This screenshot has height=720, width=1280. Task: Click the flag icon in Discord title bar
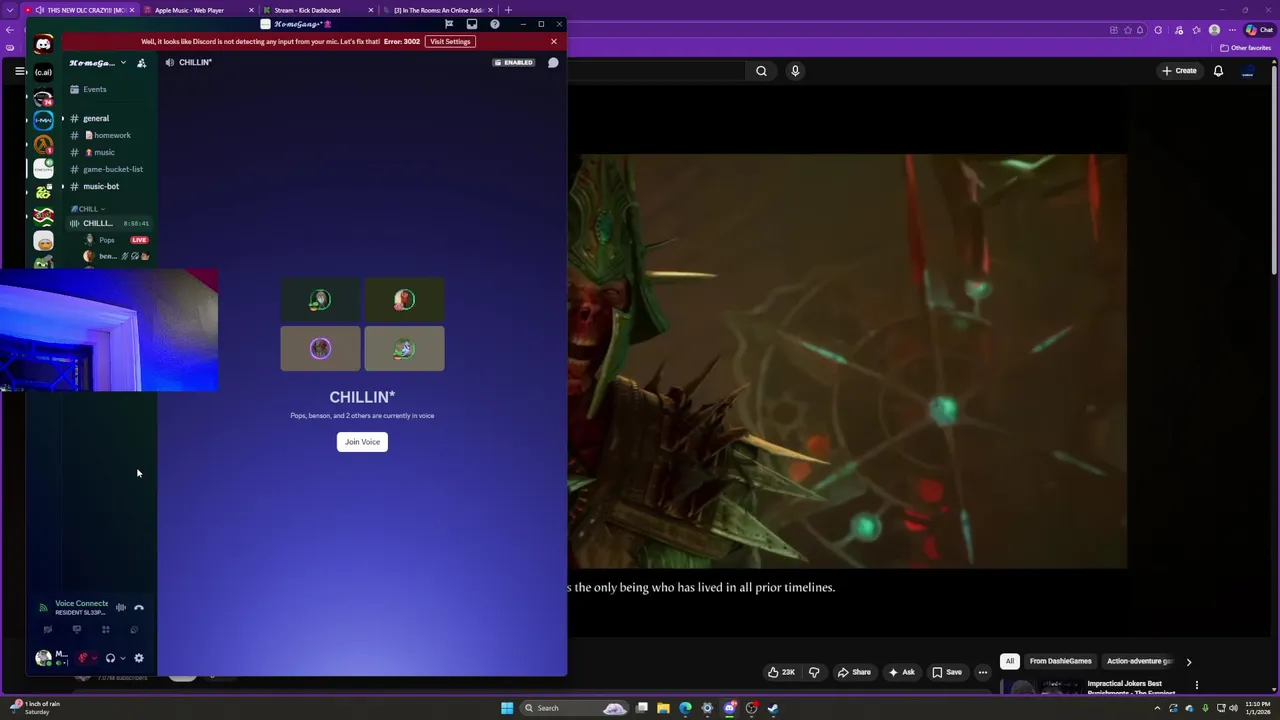[x=449, y=24]
